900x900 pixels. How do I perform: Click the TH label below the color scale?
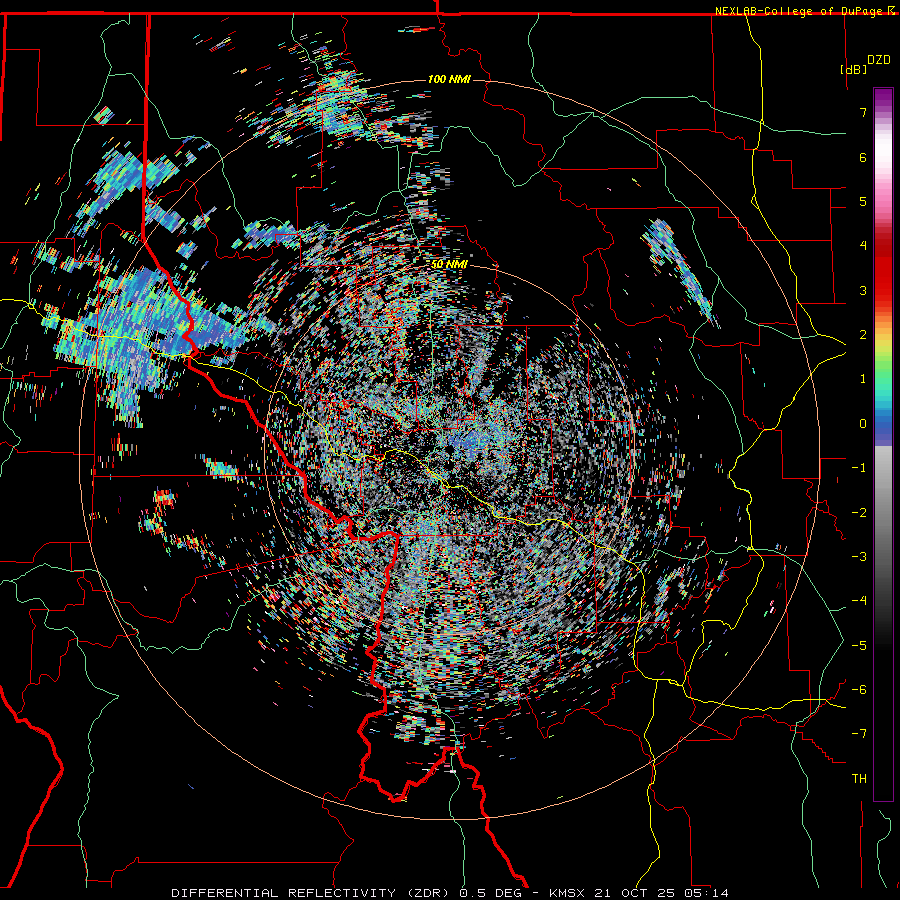(859, 779)
